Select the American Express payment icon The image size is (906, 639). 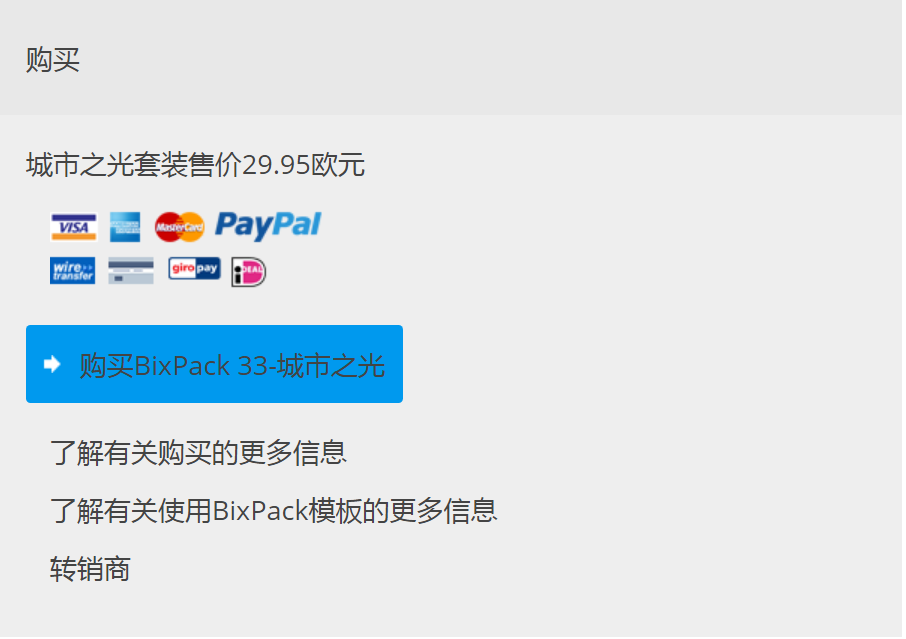coord(125,227)
